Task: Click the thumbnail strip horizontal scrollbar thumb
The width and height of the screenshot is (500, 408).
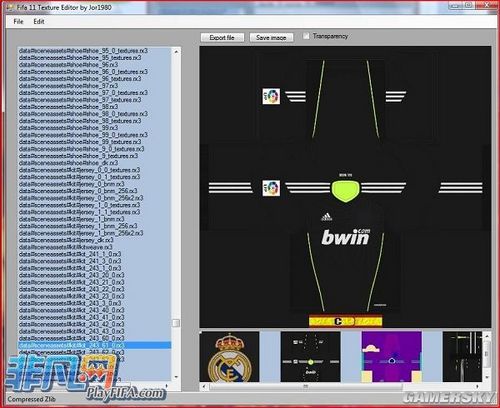Action: 306,387
